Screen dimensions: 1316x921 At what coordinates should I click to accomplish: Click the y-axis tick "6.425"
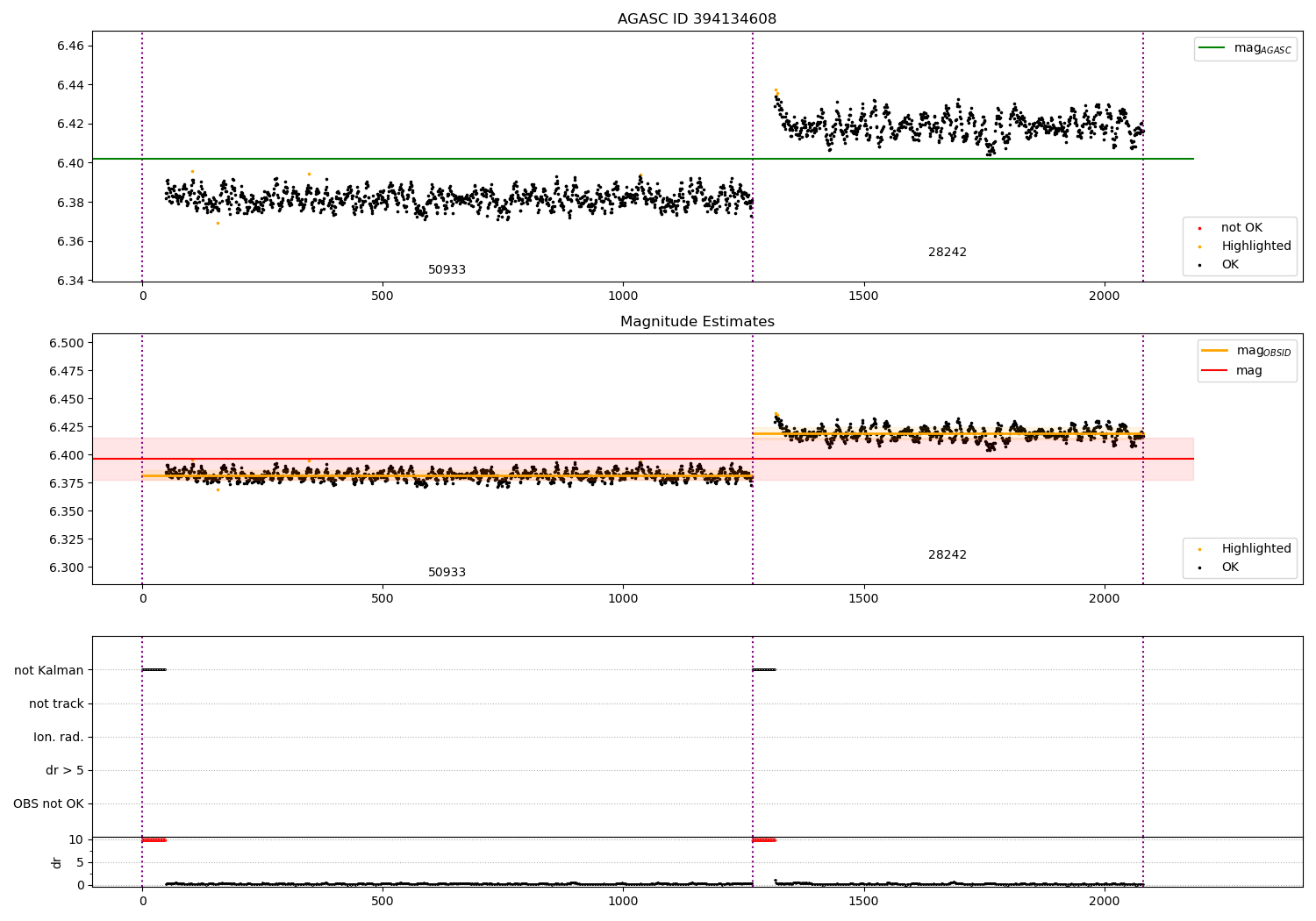[x=68, y=427]
